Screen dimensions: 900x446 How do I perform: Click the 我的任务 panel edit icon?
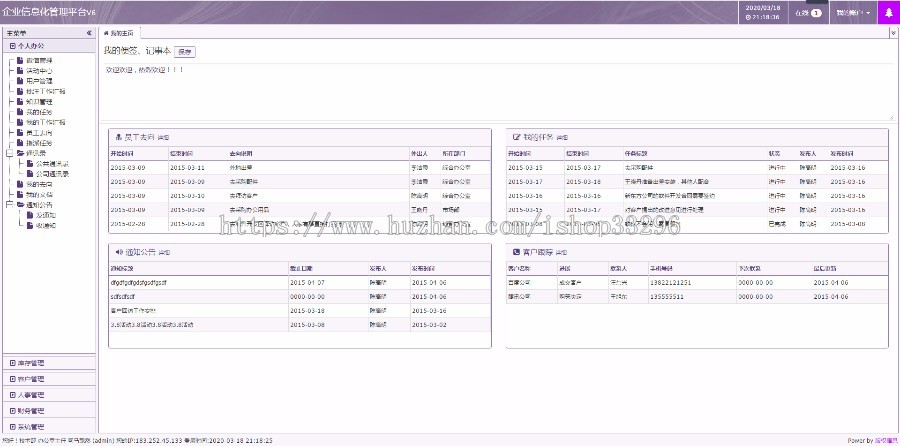coord(516,138)
